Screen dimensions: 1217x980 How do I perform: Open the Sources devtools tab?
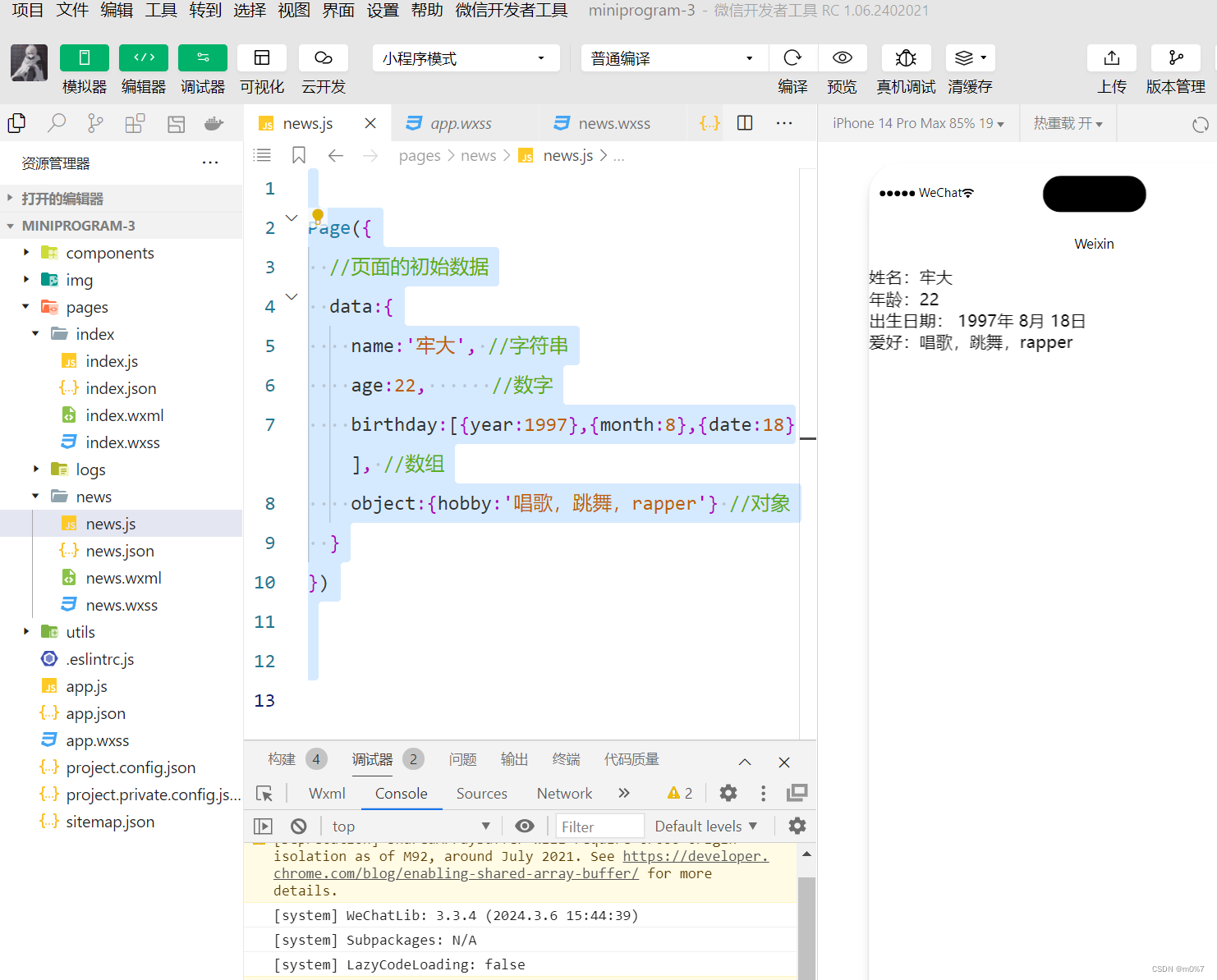point(482,794)
